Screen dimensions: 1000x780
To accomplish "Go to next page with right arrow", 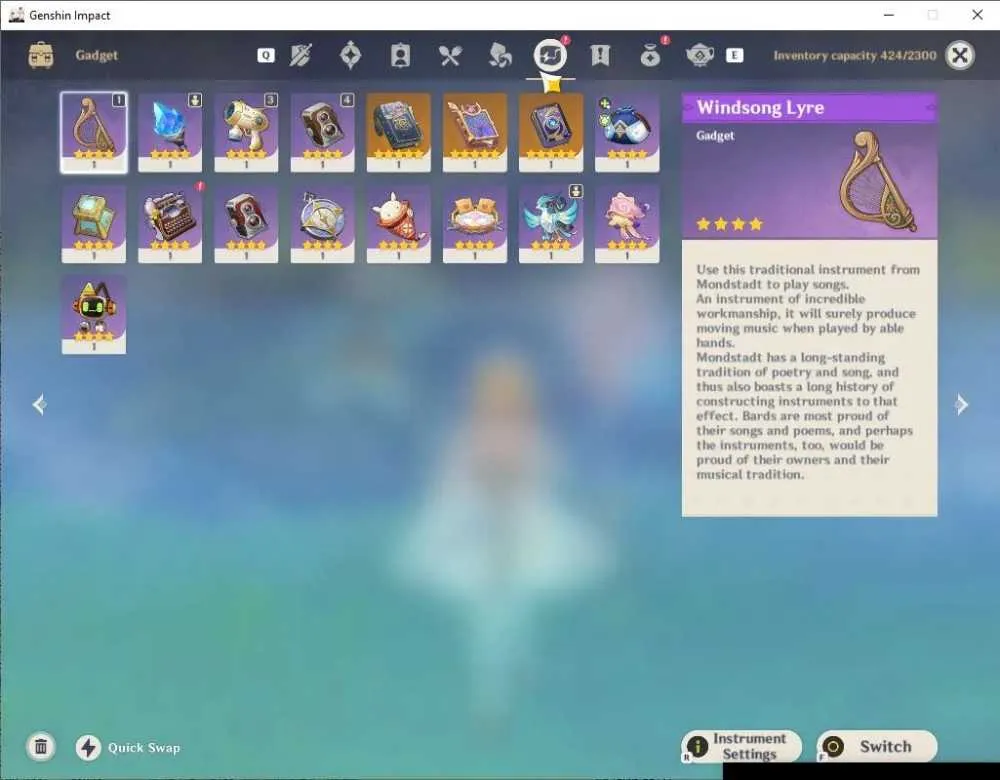I will (961, 404).
